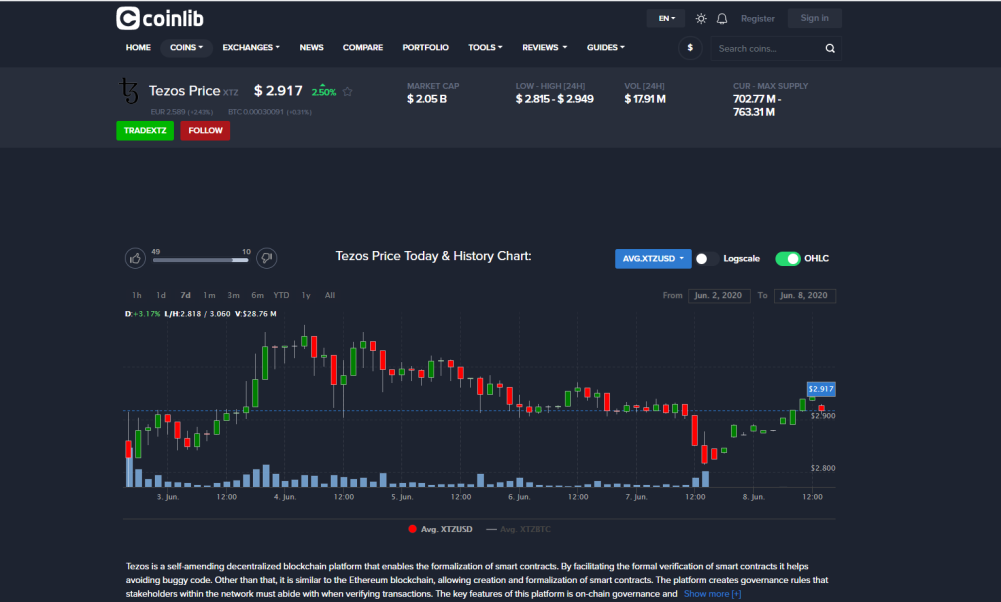Select the 1y chart range
Image resolution: width=1001 pixels, height=602 pixels.
click(x=306, y=296)
